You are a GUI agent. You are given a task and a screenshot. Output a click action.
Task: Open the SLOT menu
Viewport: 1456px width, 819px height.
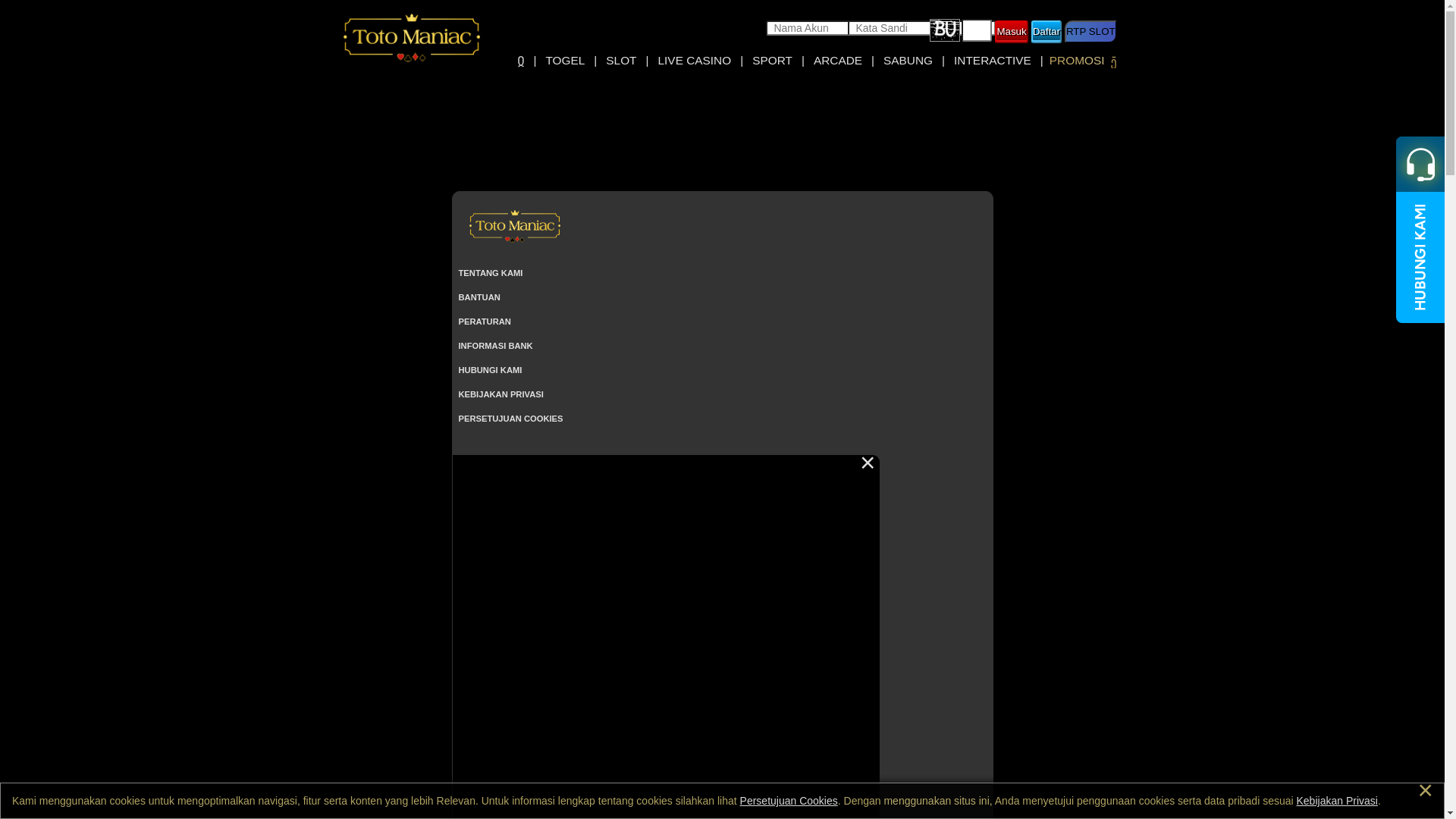621,61
